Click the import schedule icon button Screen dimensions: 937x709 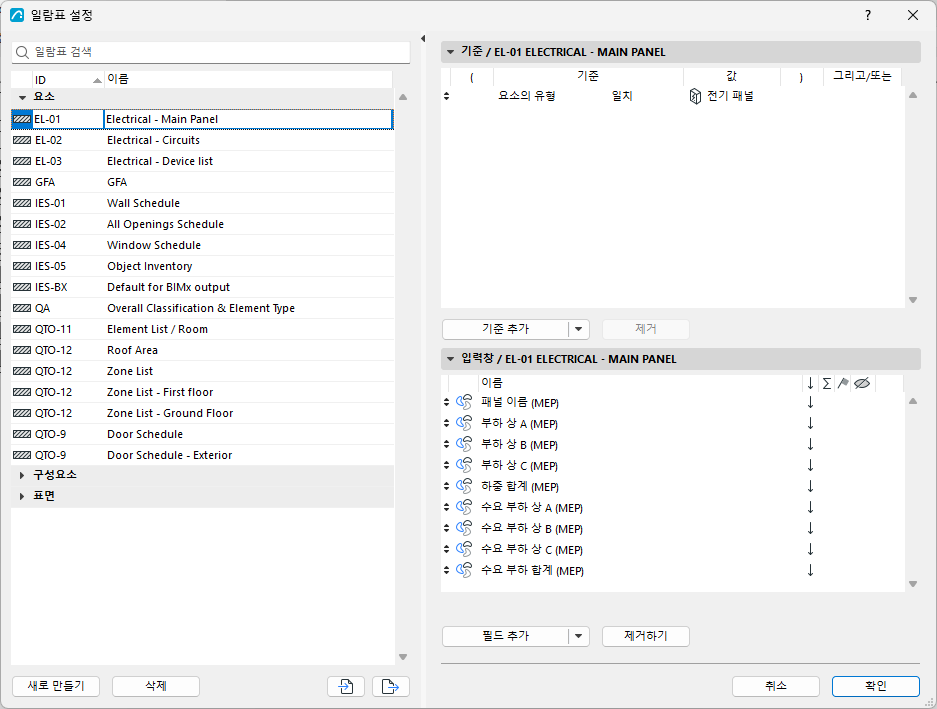point(345,686)
